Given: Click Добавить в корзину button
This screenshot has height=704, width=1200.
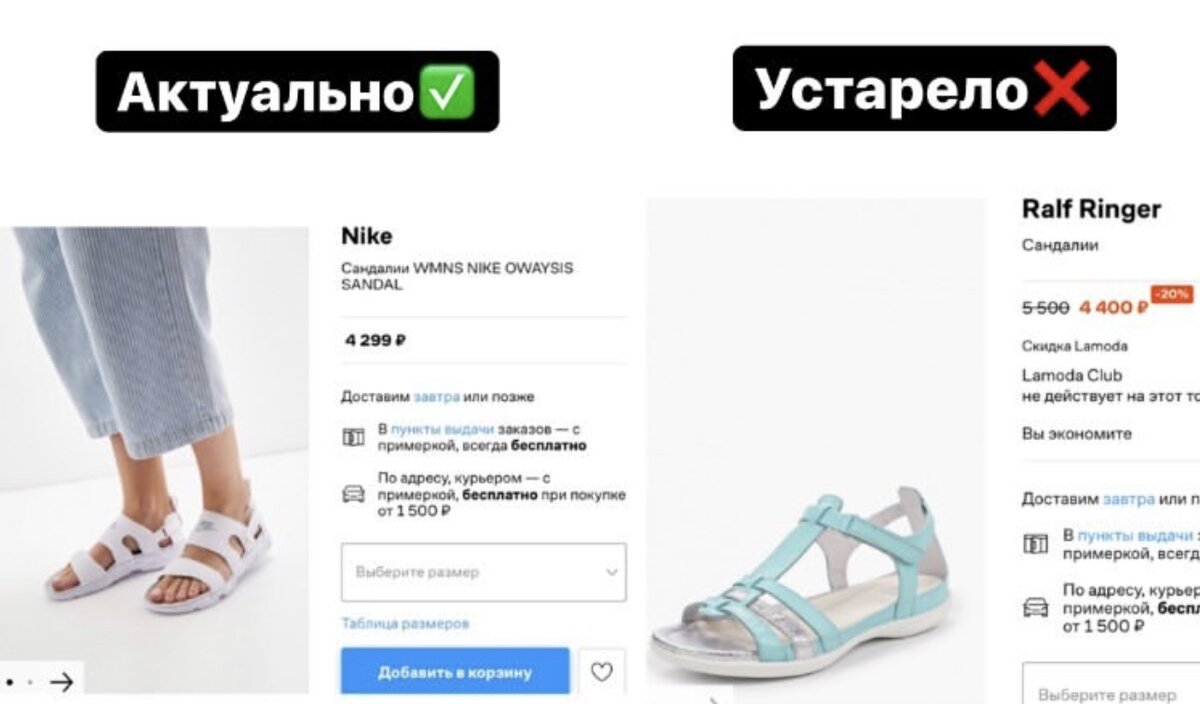Looking at the screenshot, I should point(455,672).
